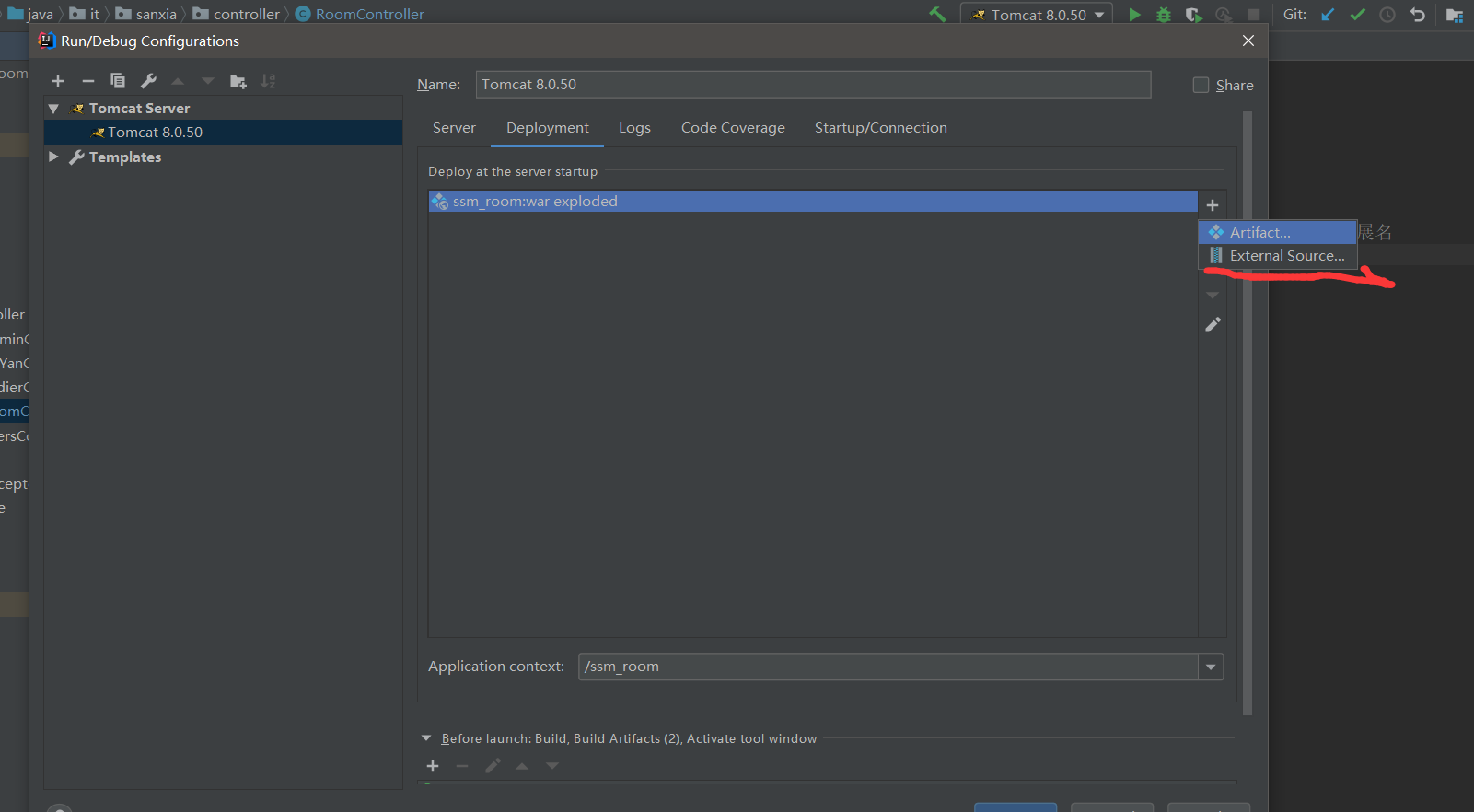Click RoomController in breadcrumb bar
This screenshot has height=812, width=1474.
pyautogui.click(x=360, y=14)
